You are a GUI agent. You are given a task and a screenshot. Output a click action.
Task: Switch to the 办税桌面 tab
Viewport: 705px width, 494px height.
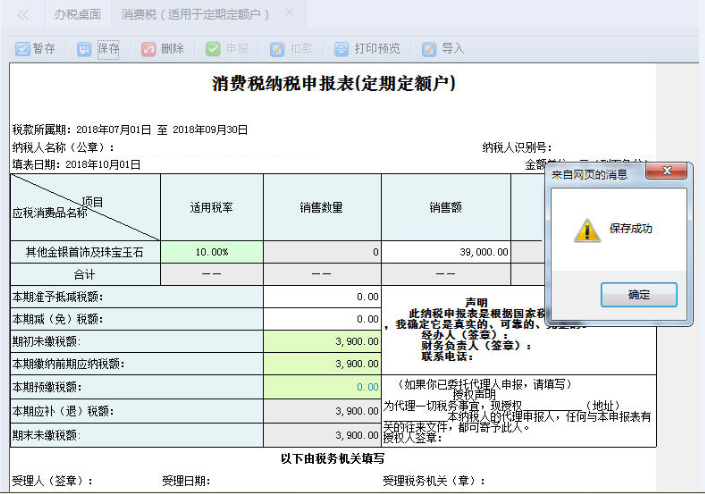click(77, 14)
